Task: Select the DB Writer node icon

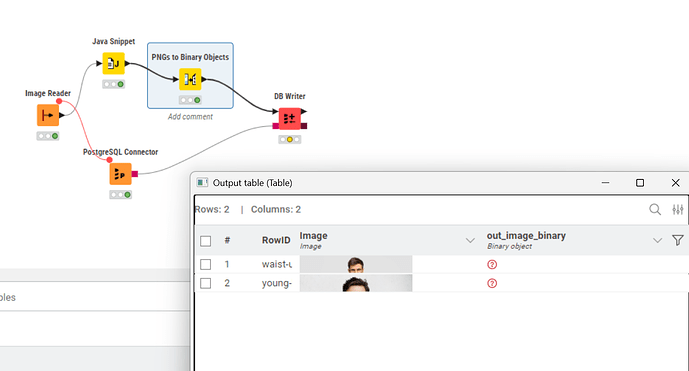Action: click(x=290, y=119)
